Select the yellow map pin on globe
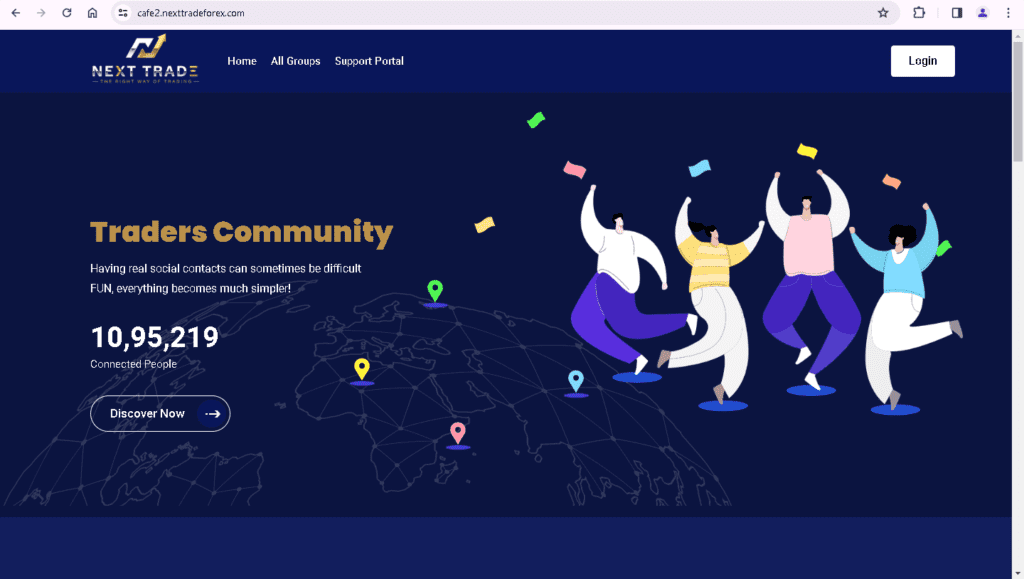1024x579 pixels. (x=362, y=369)
